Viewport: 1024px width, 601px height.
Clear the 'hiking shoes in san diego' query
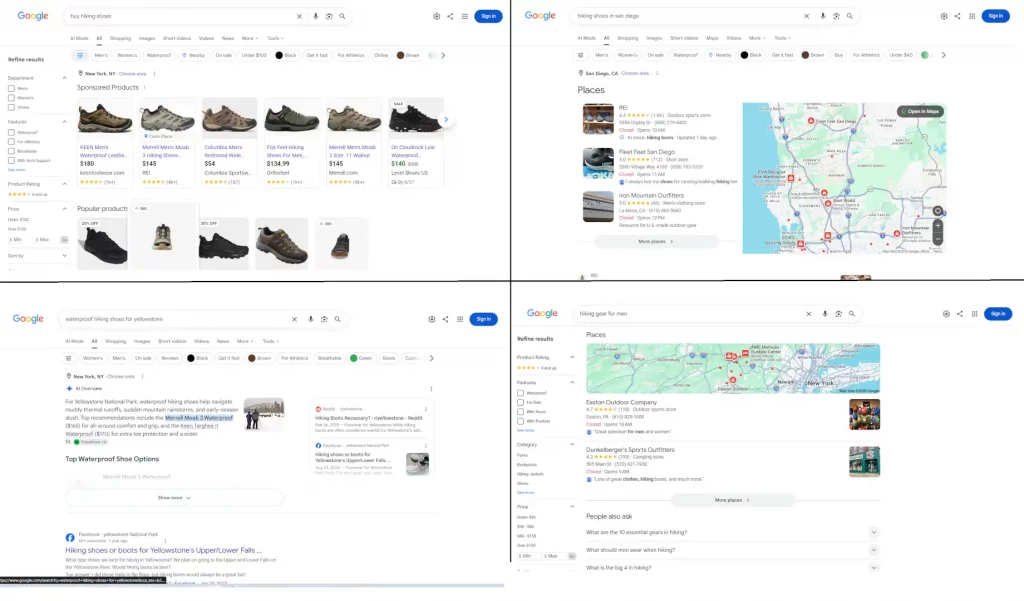pos(807,16)
